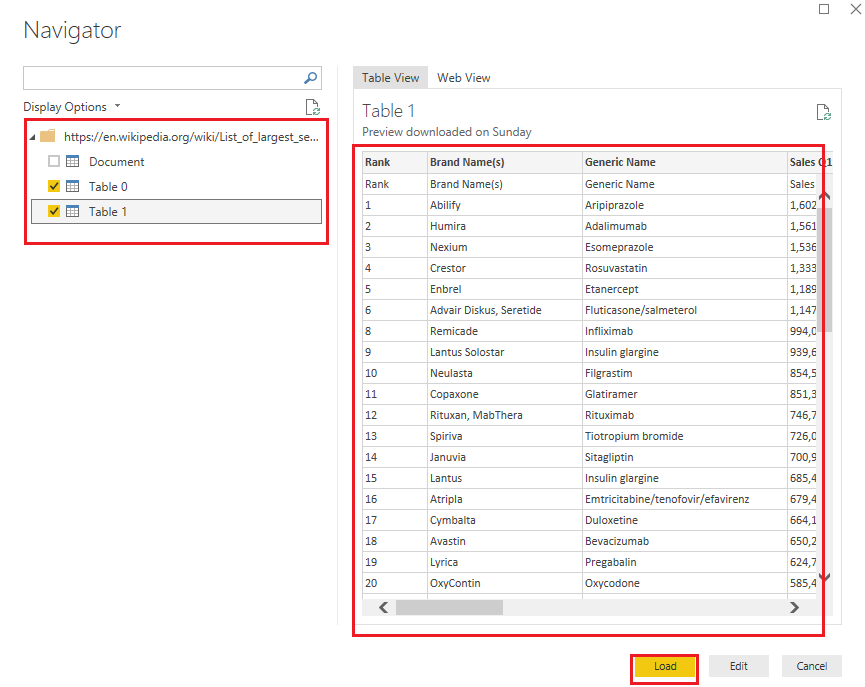Screen dimensions: 865x687
Task: Click the vertical scroll up arrow
Action: [825, 196]
